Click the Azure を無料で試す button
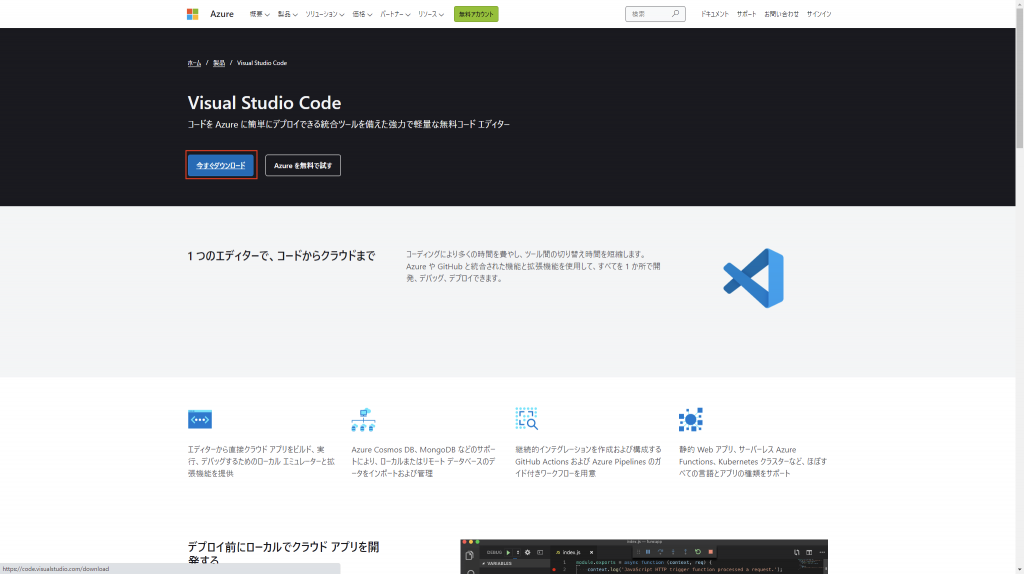This screenshot has width=1024, height=574. point(303,165)
